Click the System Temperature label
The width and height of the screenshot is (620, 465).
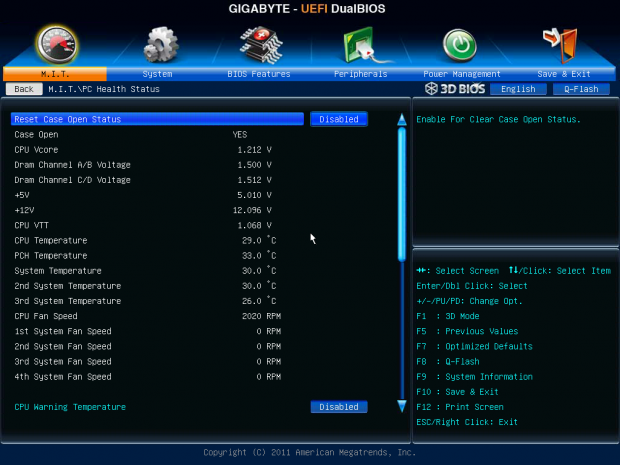click(58, 271)
